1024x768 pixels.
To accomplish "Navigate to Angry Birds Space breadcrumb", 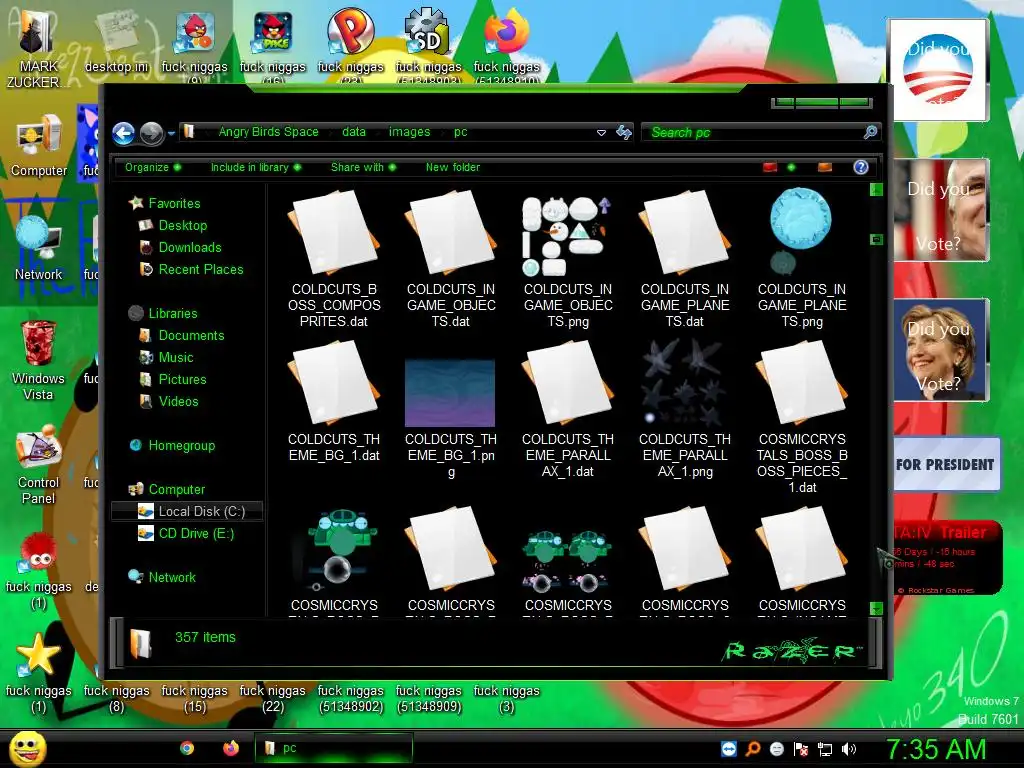I will [x=268, y=132].
